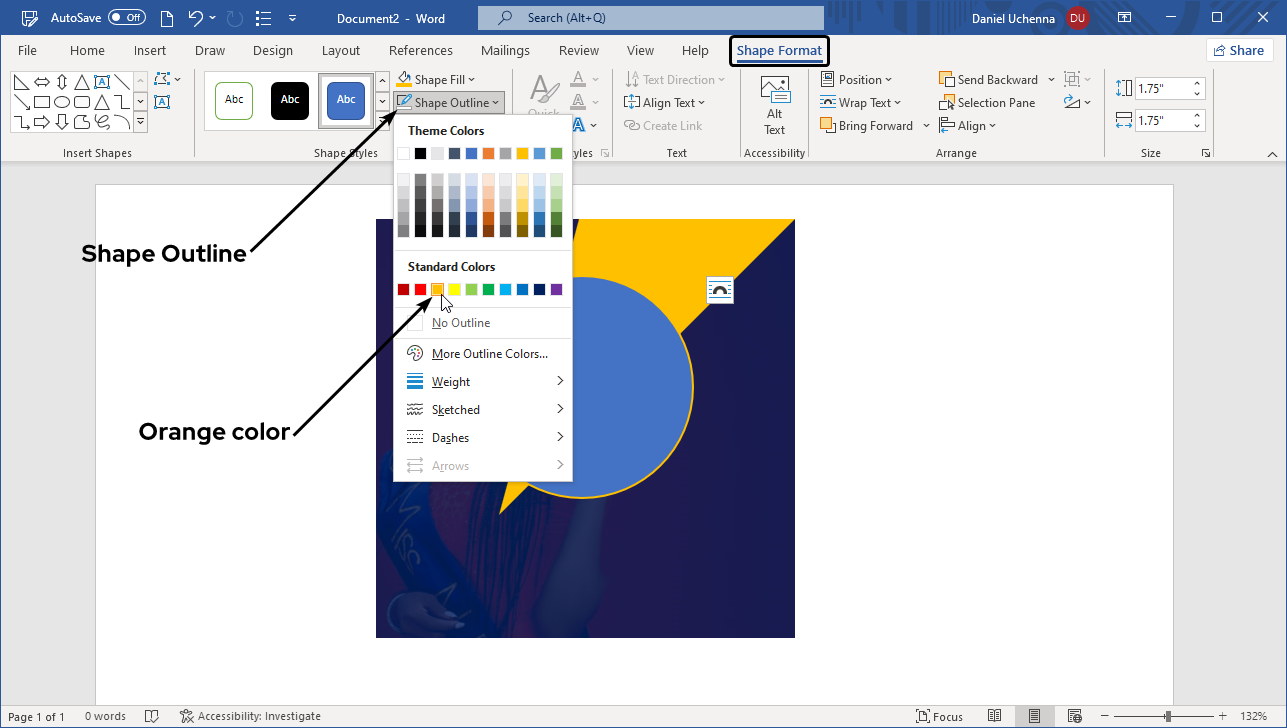Click the Search box in title bar
Screen dimensions: 1287x728
(x=650, y=17)
